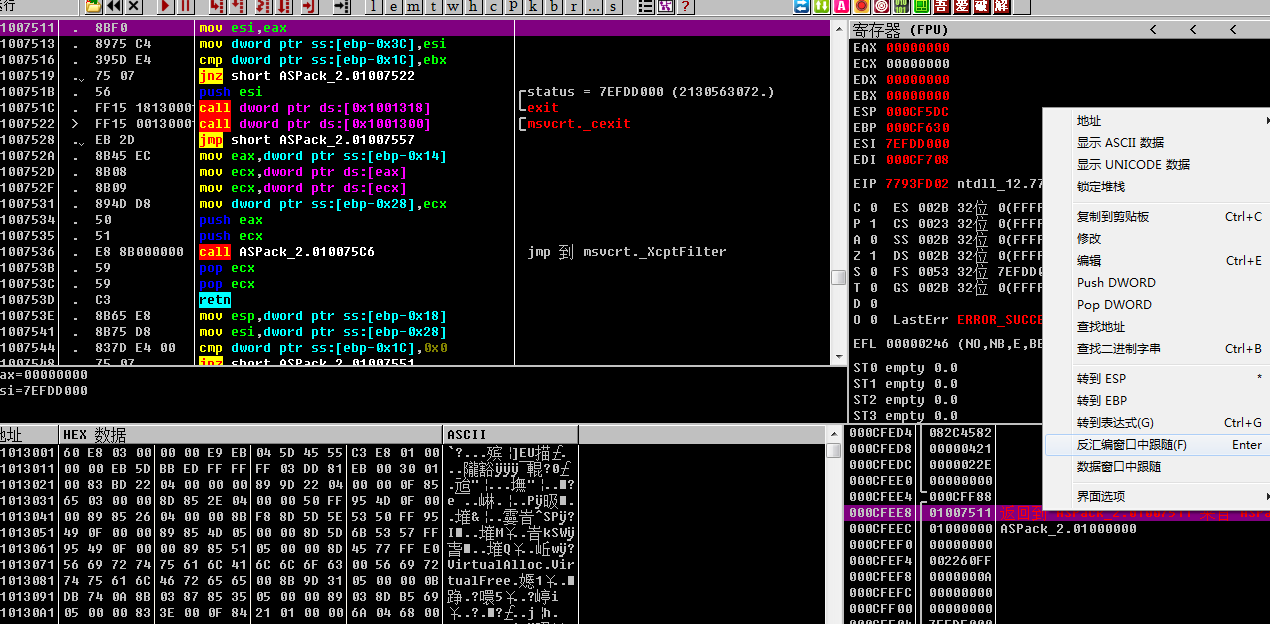The height and width of the screenshot is (624, 1270).
Task: Click the red question mark help icon
Action: pos(685,7)
